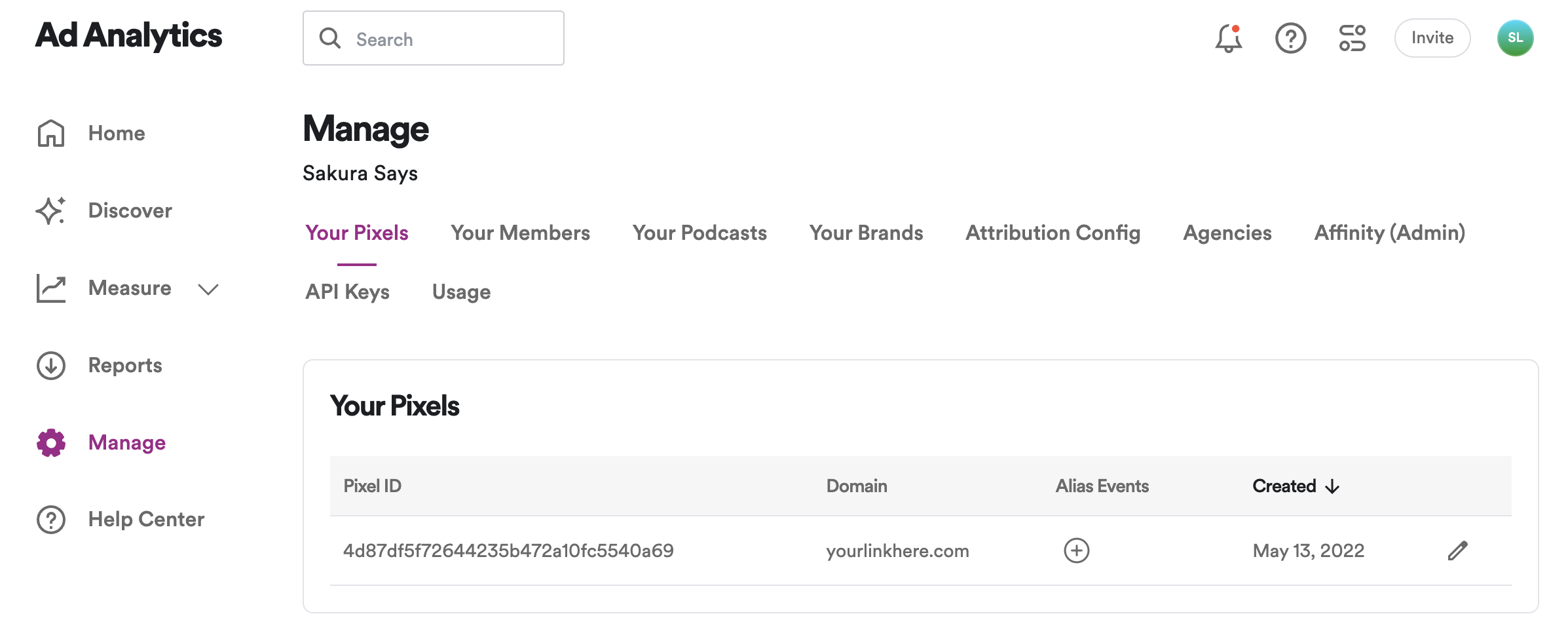1568x637 pixels.
Task: Expand the Measure menu chevron
Action: (x=208, y=289)
